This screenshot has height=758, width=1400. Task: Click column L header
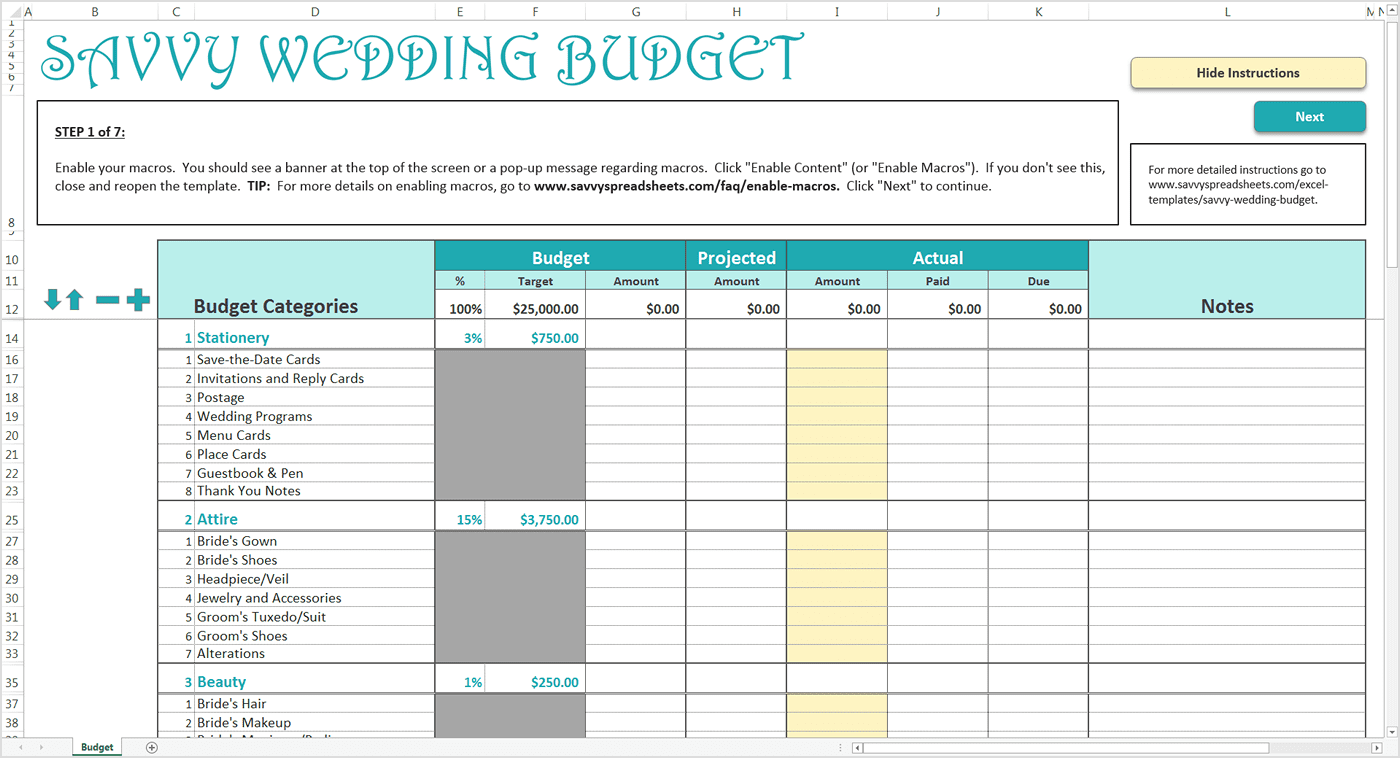point(1227,11)
